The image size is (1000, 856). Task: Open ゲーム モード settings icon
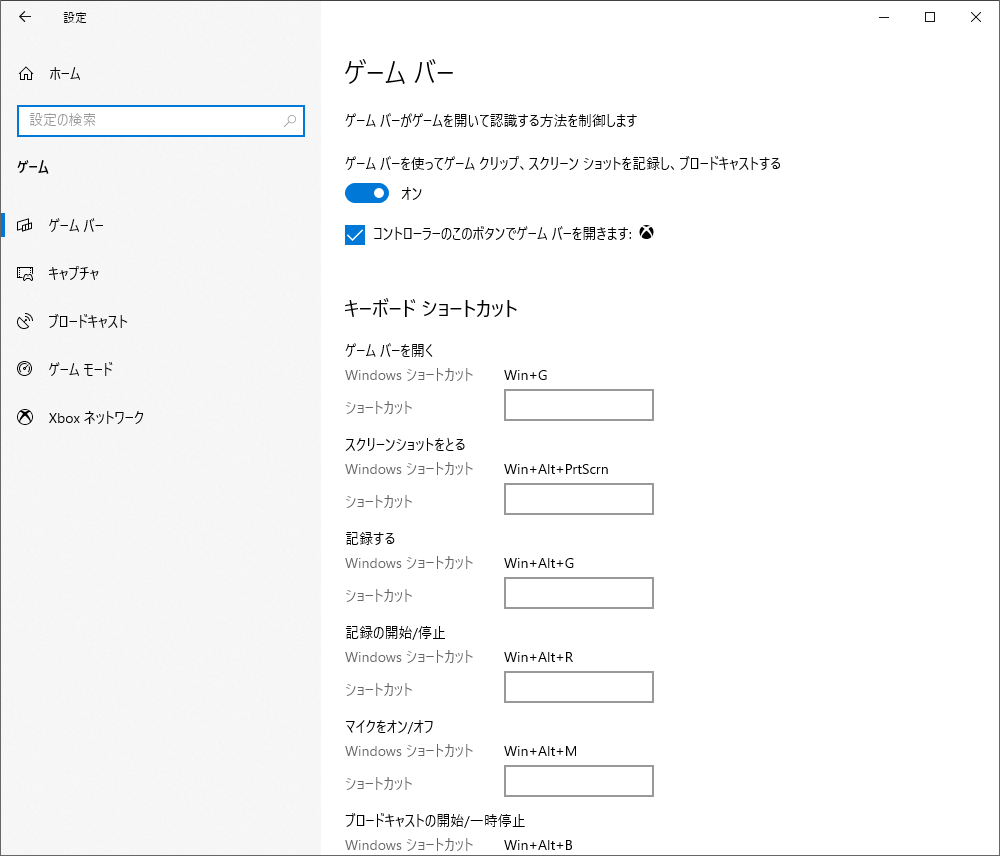pos(25,369)
